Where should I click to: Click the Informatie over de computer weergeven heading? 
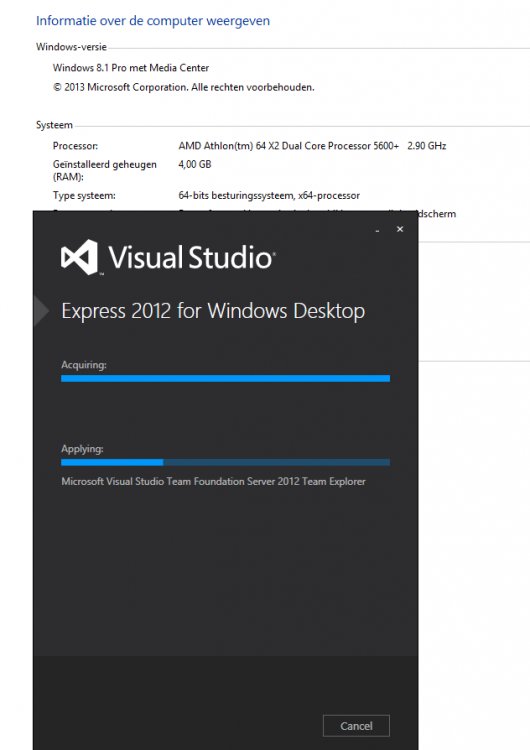coord(153,21)
